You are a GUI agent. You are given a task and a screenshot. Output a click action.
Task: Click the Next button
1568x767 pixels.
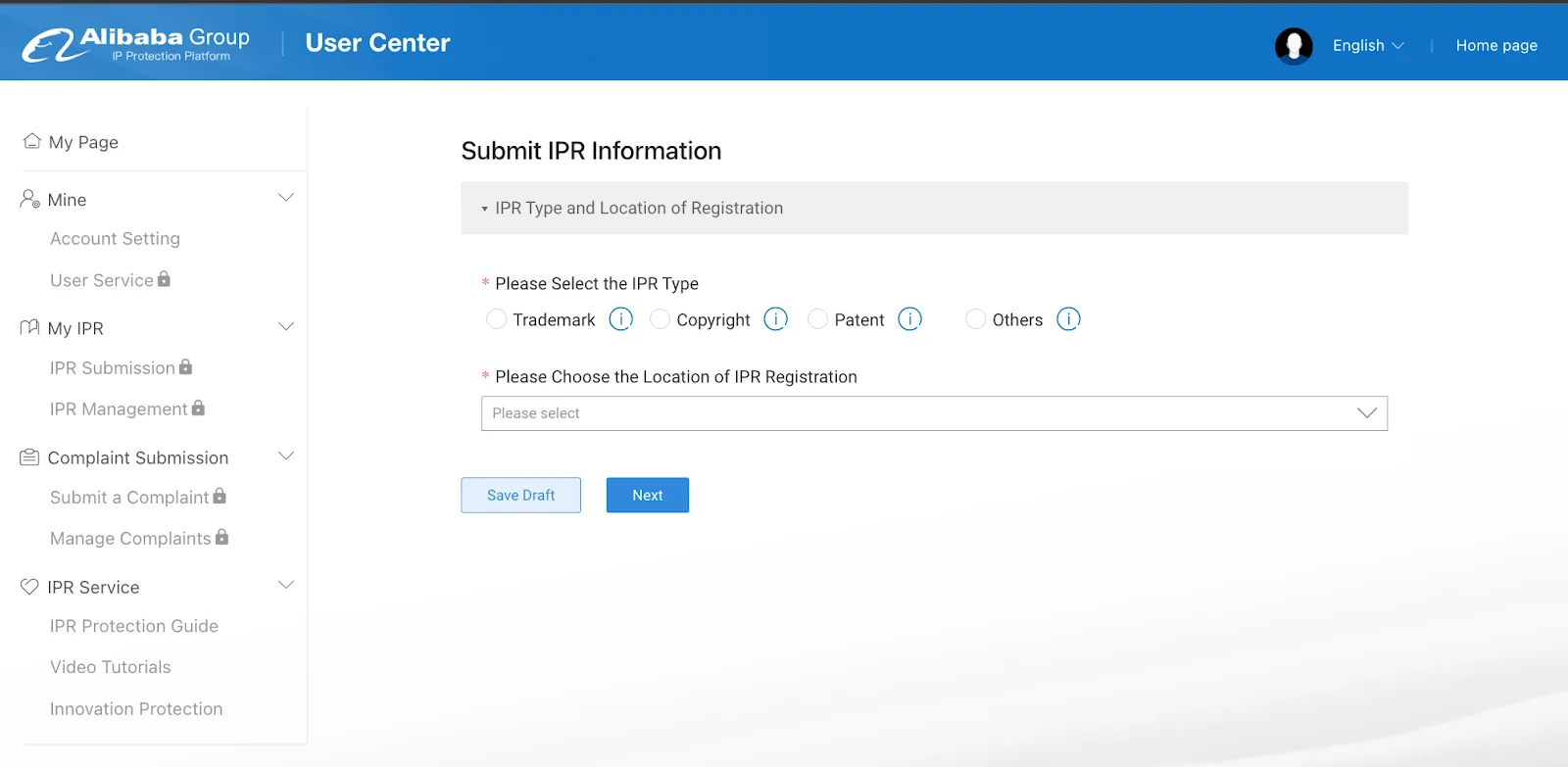648,496
